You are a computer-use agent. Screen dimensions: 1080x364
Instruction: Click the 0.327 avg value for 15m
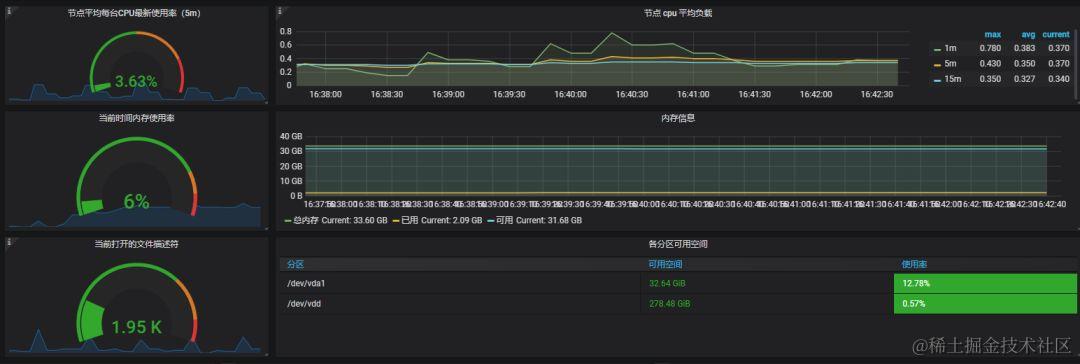pyautogui.click(x=1024, y=79)
